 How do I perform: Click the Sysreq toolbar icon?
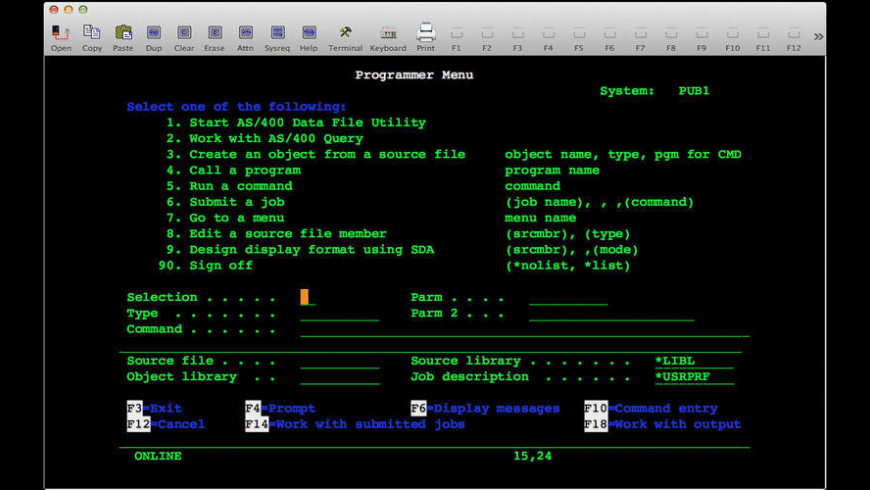coord(277,37)
